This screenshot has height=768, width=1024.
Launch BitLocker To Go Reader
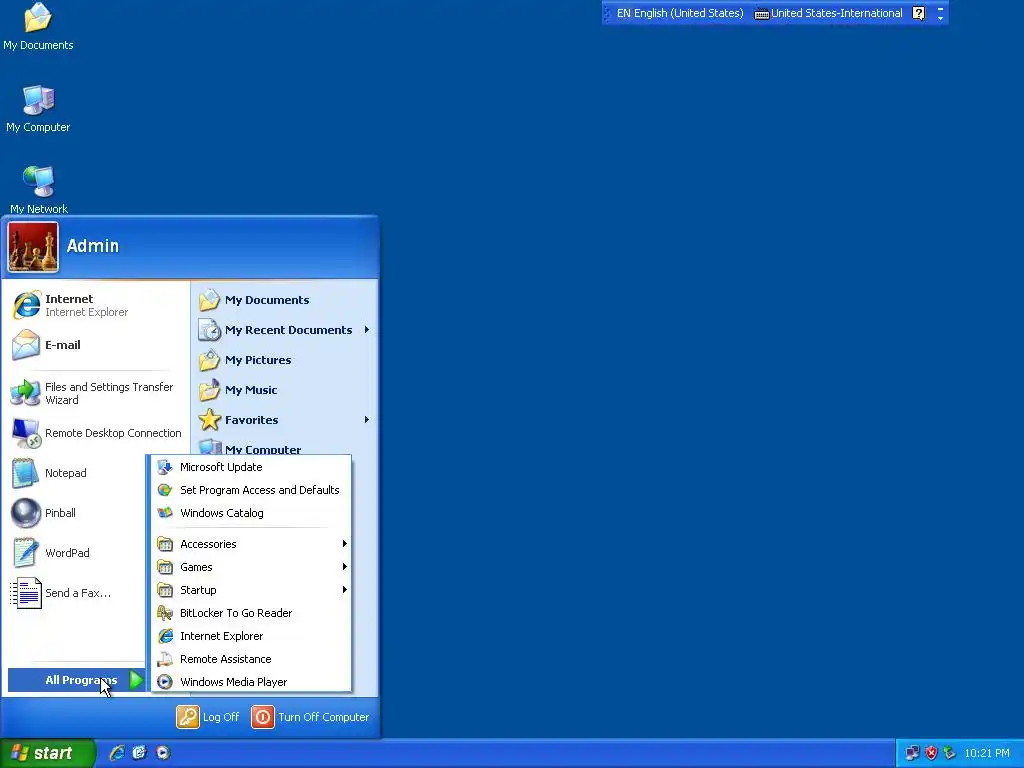tap(251, 613)
